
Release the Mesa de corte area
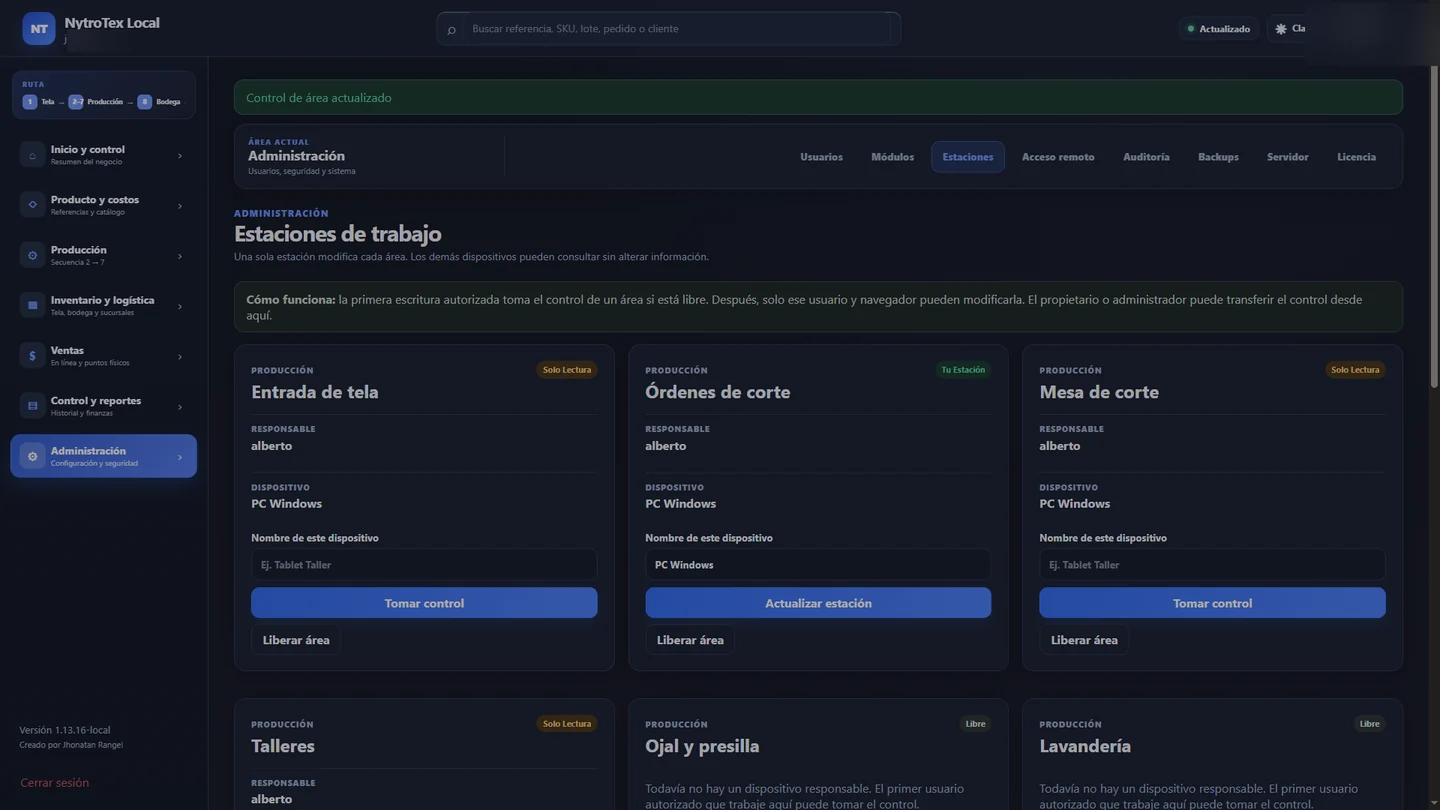pyautogui.click(x=1084, y=640)
